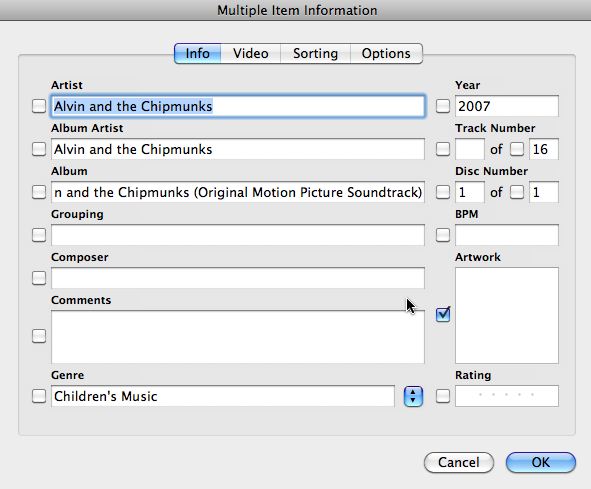Switch to the Info tab
The width and height of the screenshot is (591, 489).
click(198, 54)
